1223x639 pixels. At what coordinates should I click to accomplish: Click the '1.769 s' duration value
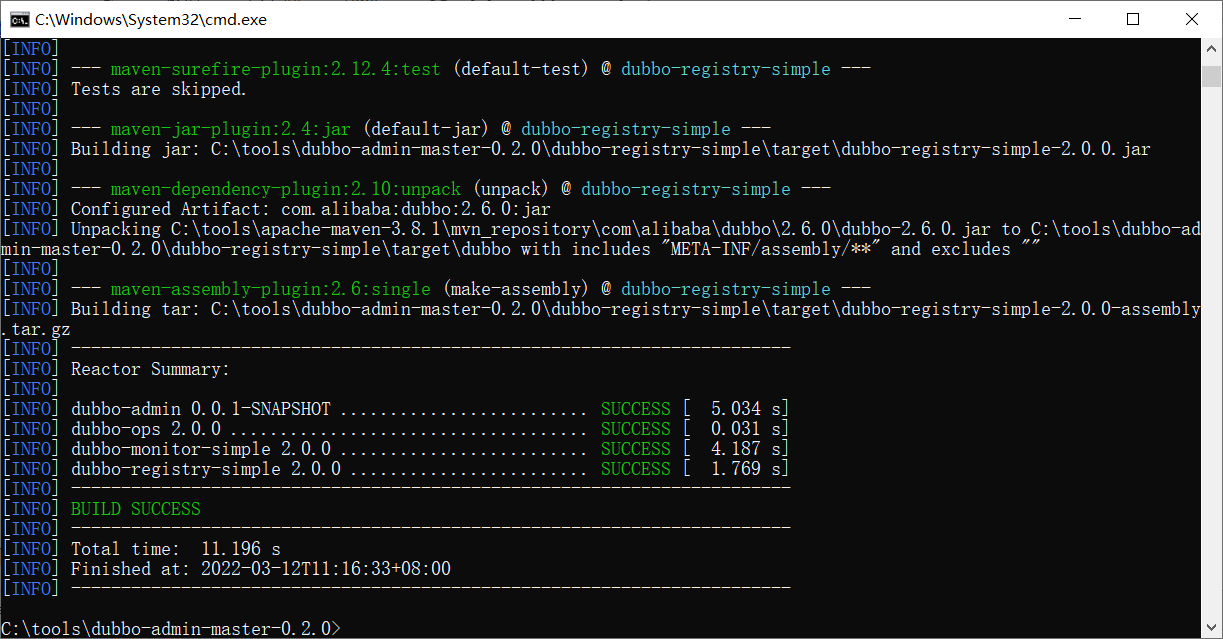click(x=744, y=469)
